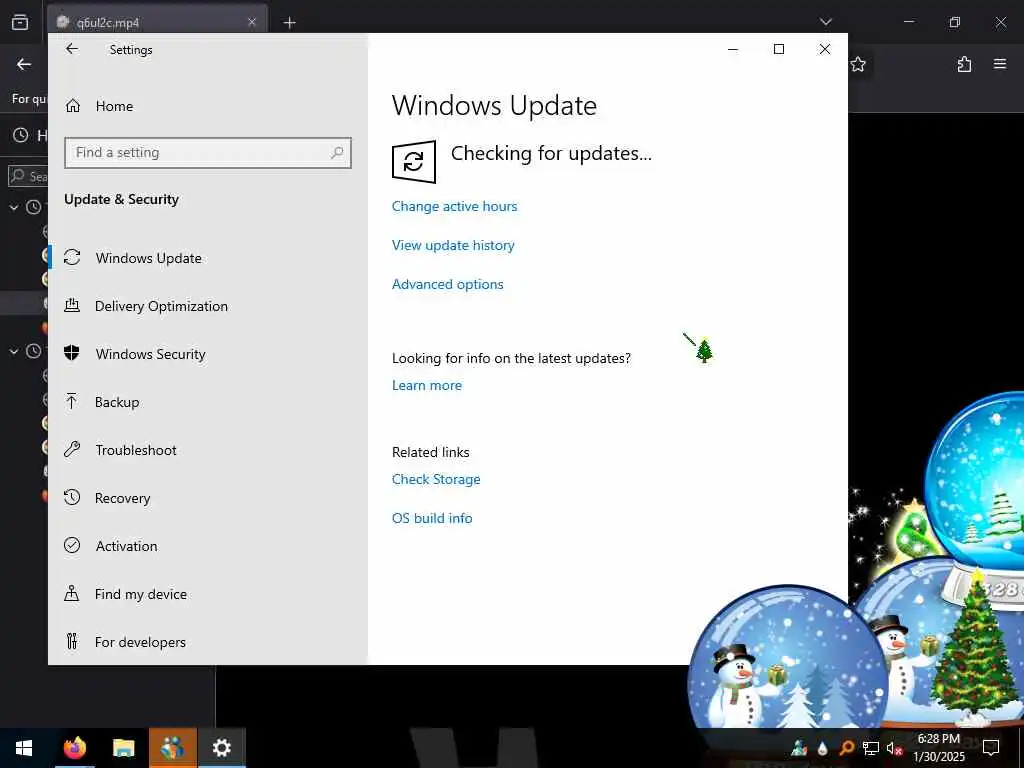Open View update history link

coord(453,246)
